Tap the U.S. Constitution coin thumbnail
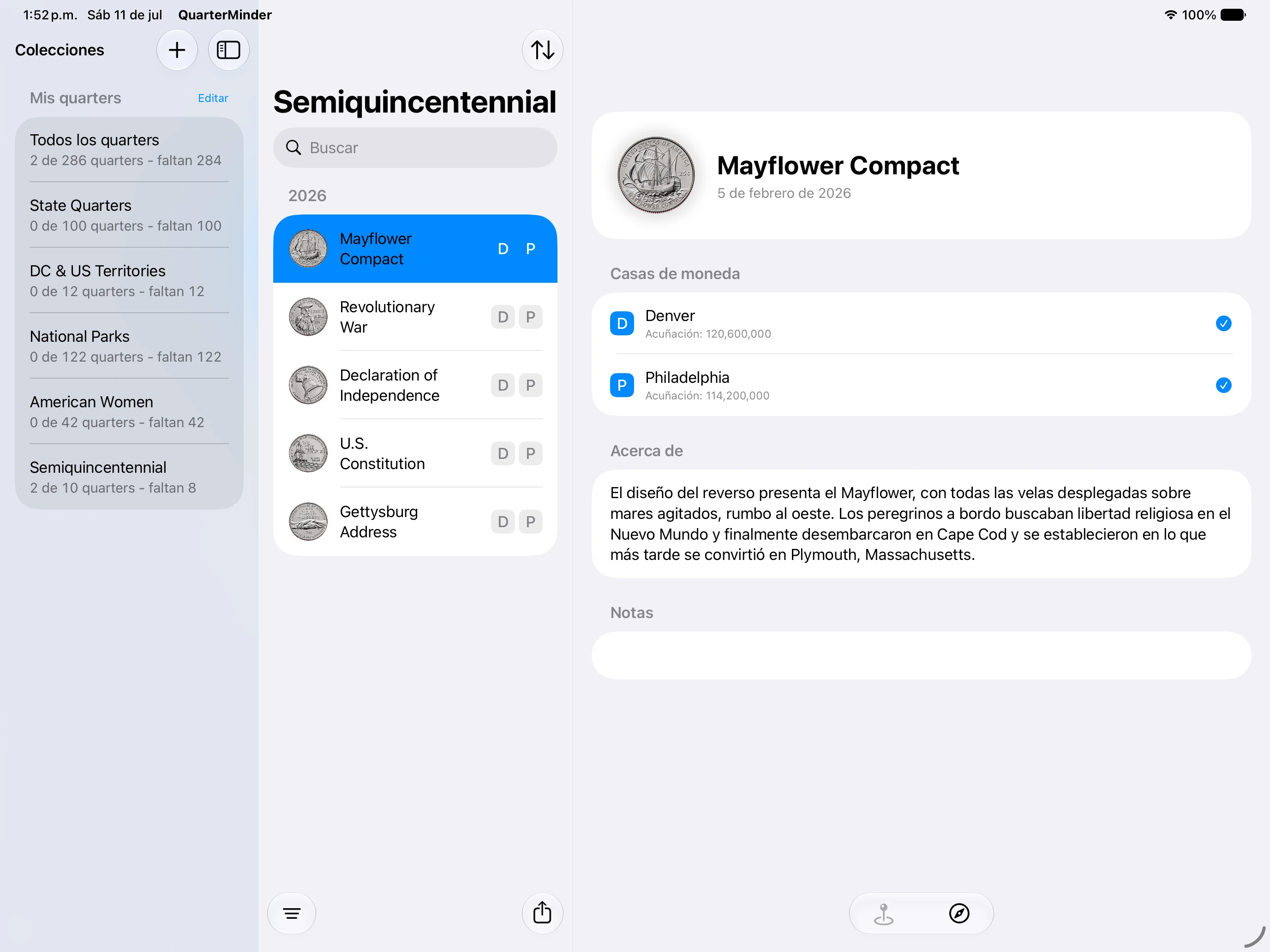The width and height of the screenshot is (1270, 952). [308, 453]
